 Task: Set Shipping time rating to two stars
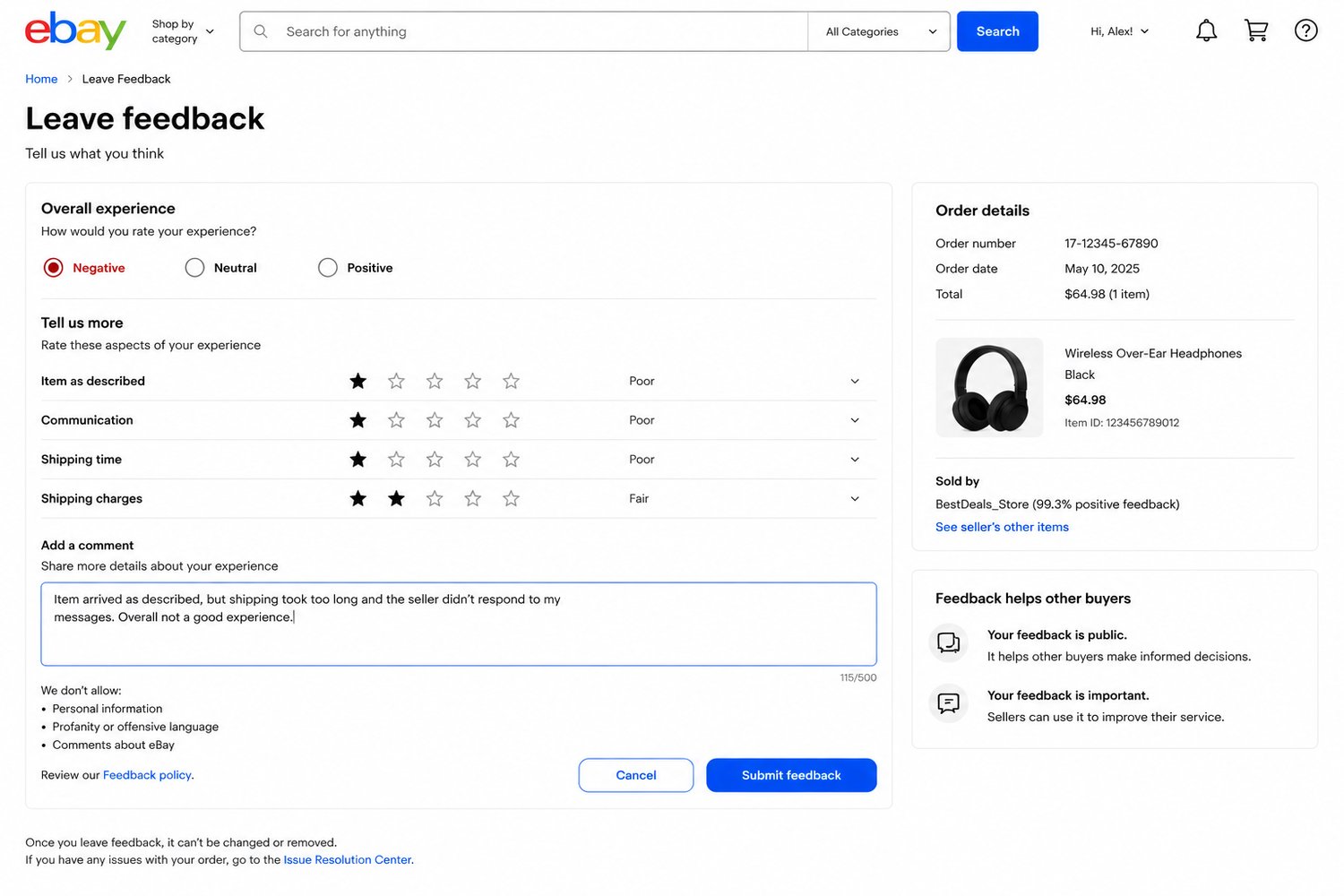pyautogui.click(x=396, y=460)
